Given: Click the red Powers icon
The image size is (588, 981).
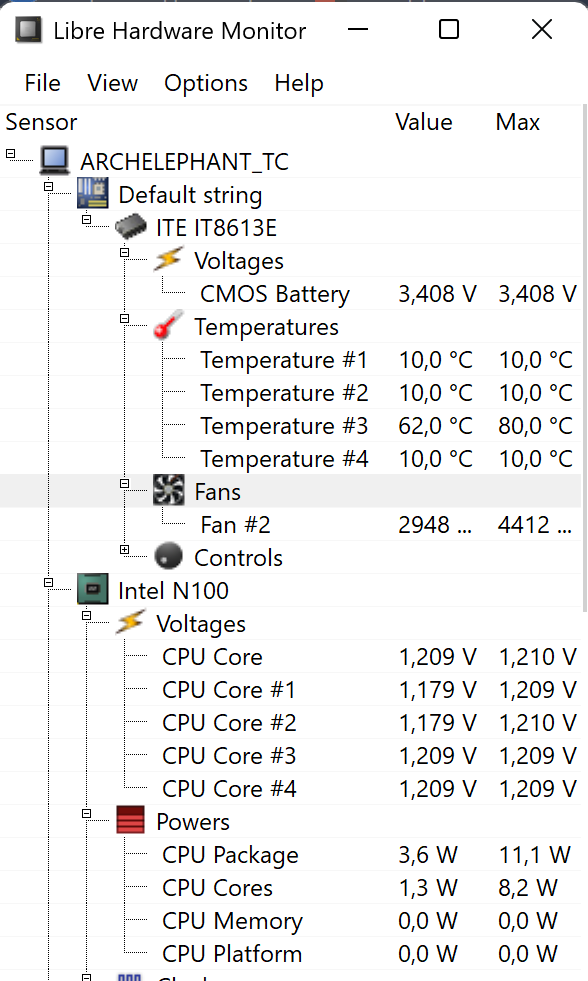Looking at the screenshot, I should click(132, 821).
